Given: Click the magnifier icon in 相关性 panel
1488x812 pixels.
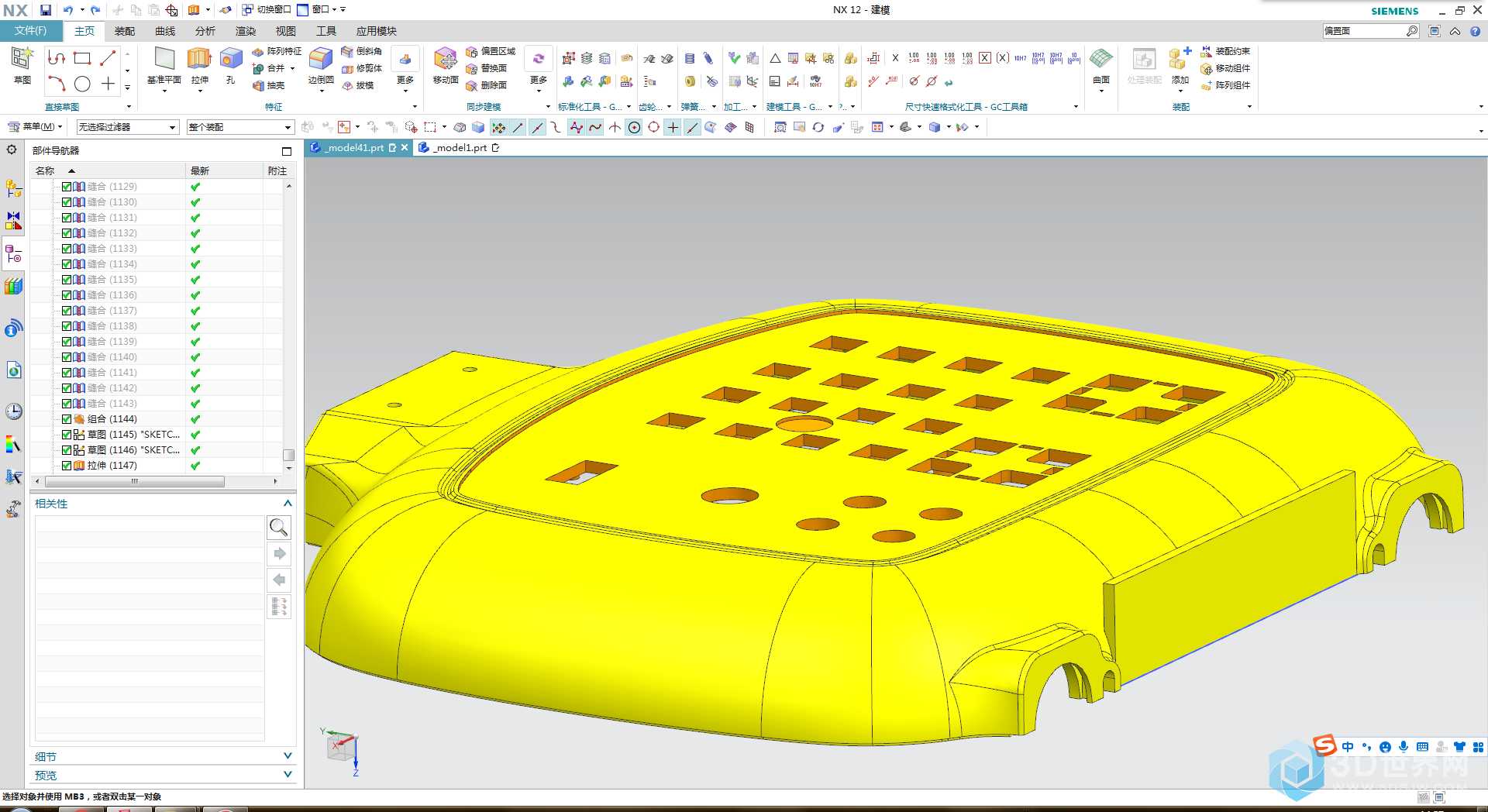Looking at the screenshot, I should click(x=278, y=528).
